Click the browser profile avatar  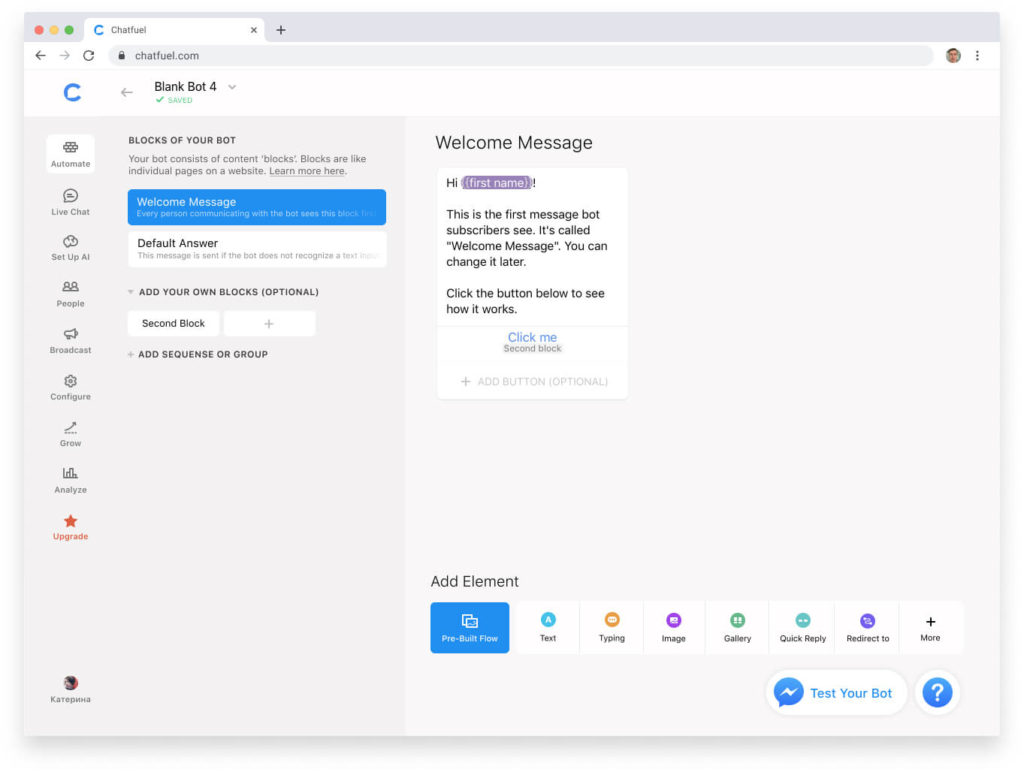953,56
